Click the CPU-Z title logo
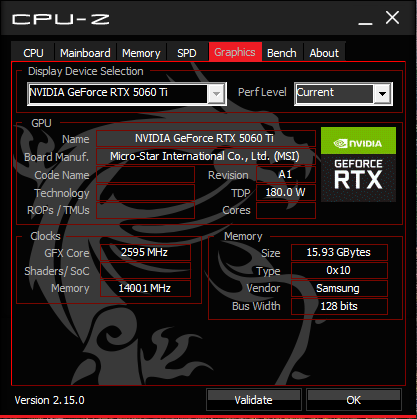417x419 pixels. click(61, 19)
